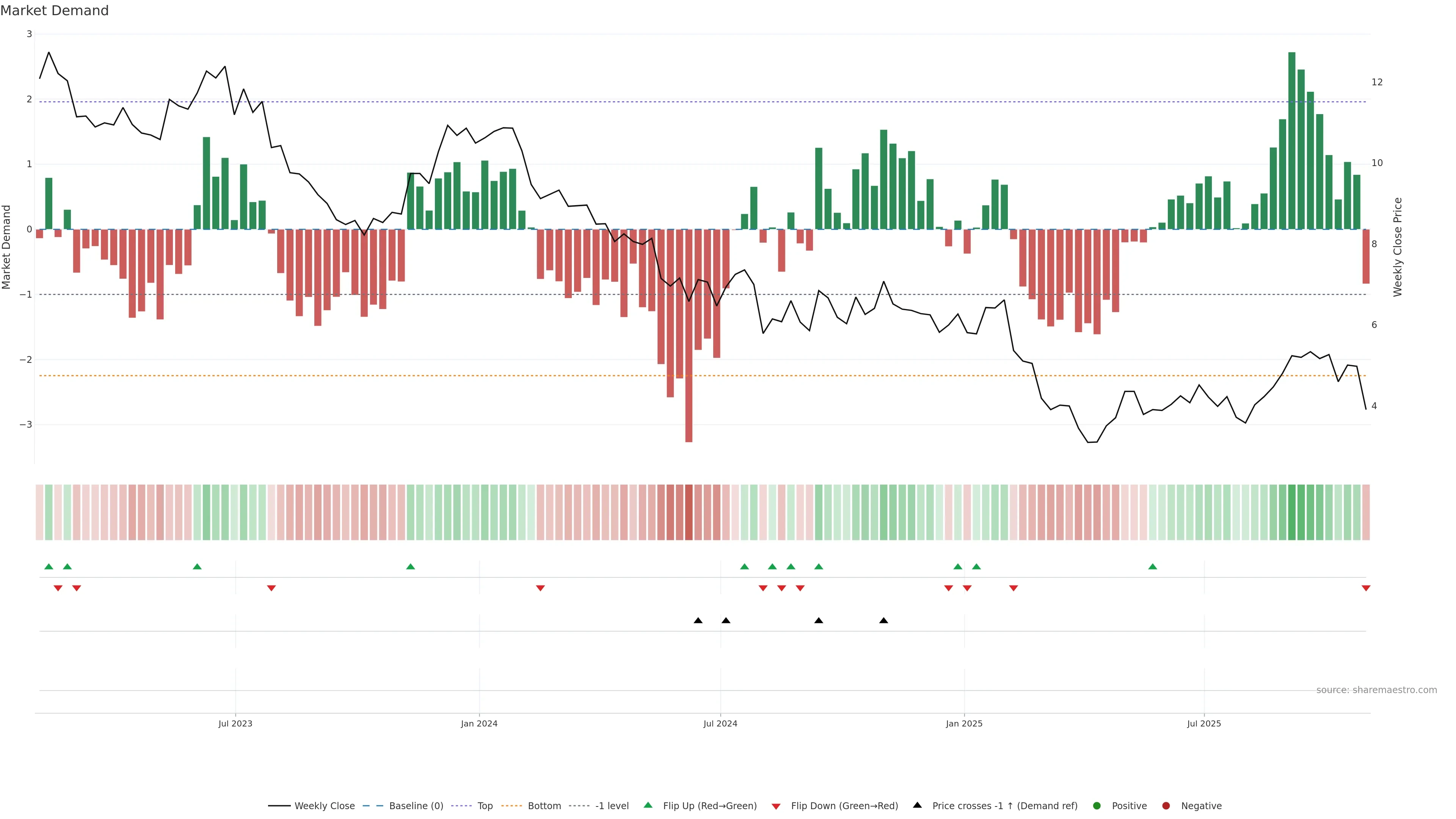The height and width of the screenshot is (819, 1456).
Task: Click Flip Up green triangle legend icon
Action: tap(648, 805)
